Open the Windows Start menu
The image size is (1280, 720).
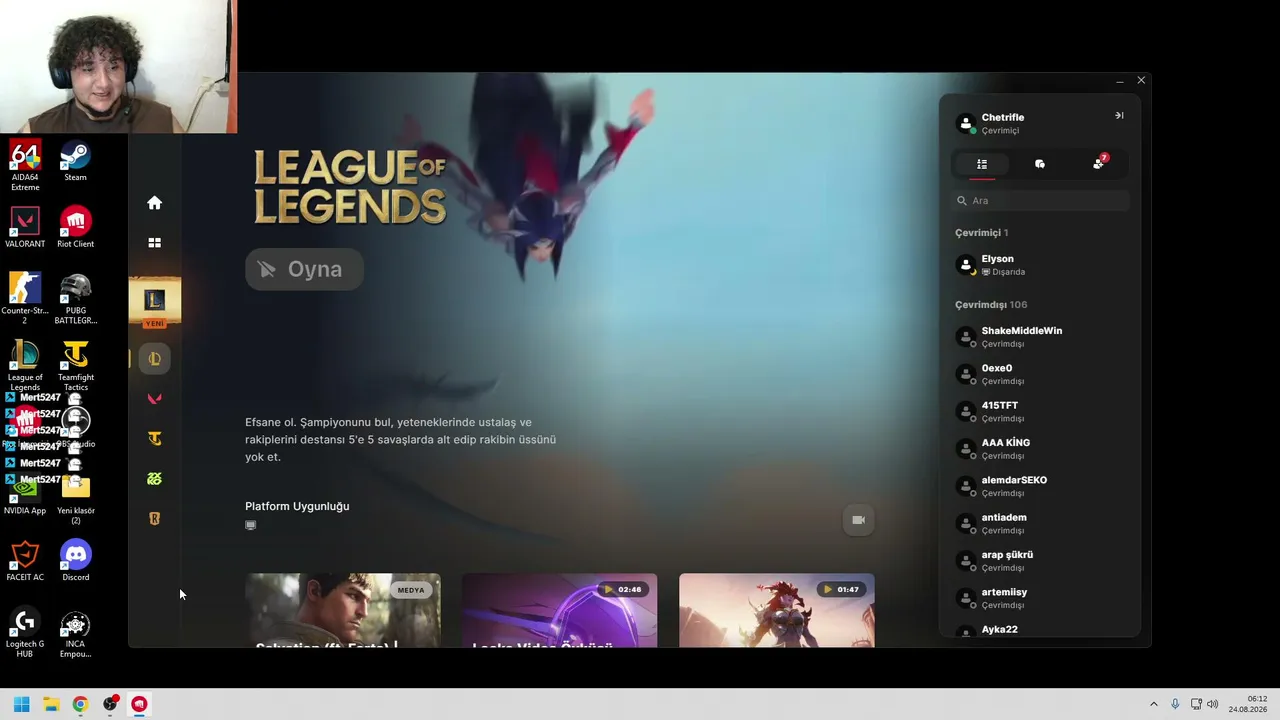click(x=22, y=704)
